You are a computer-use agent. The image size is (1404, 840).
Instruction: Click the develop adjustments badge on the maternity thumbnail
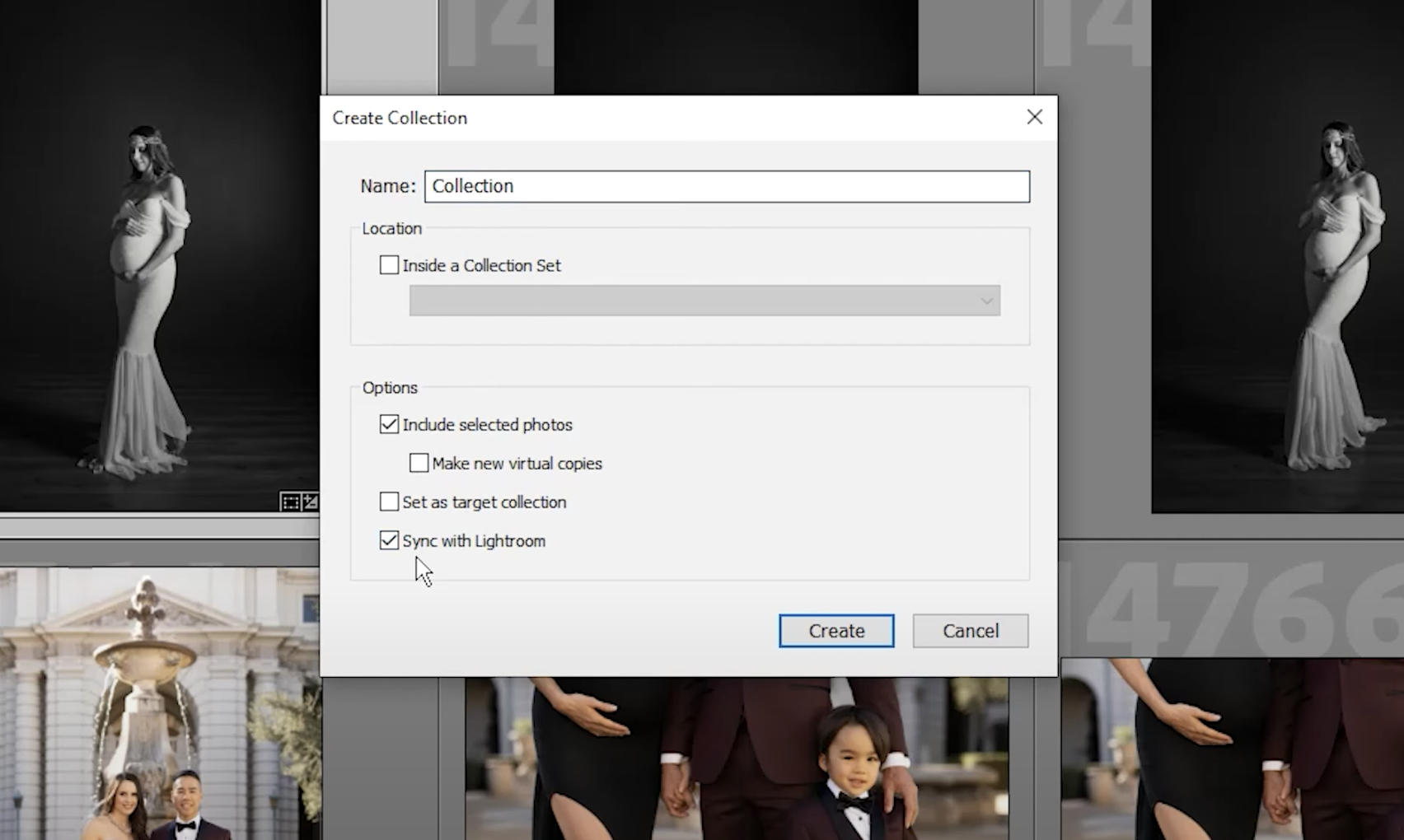(x=311, y=502)
